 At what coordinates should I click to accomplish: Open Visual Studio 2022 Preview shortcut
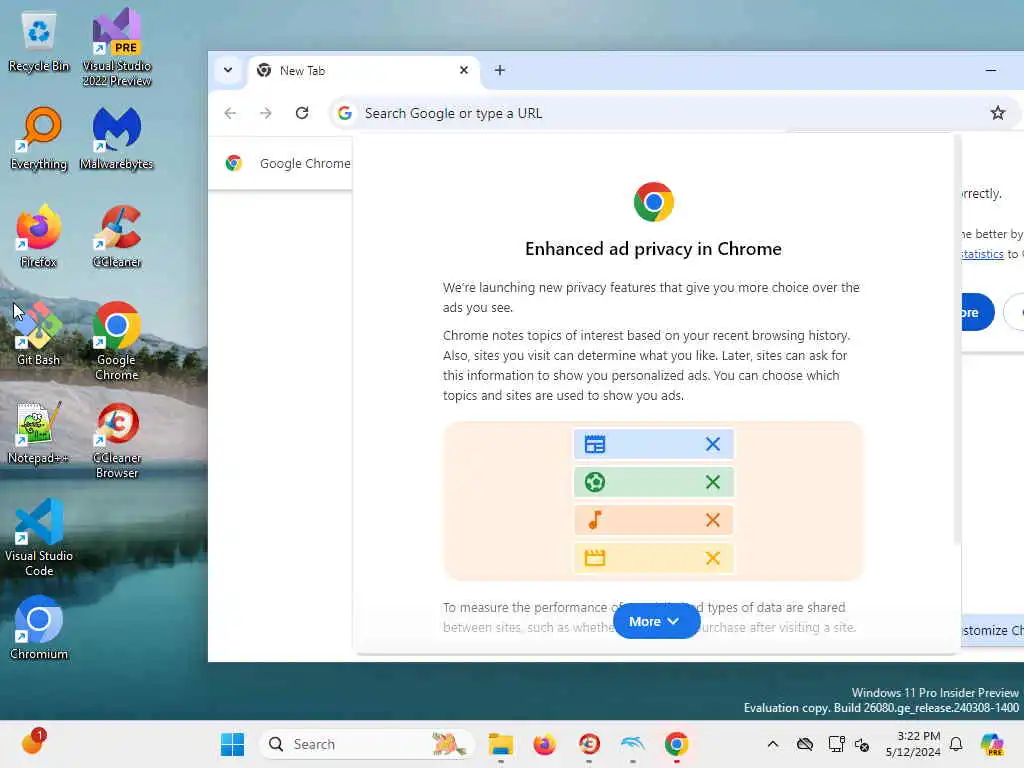(x=117, y=47)
